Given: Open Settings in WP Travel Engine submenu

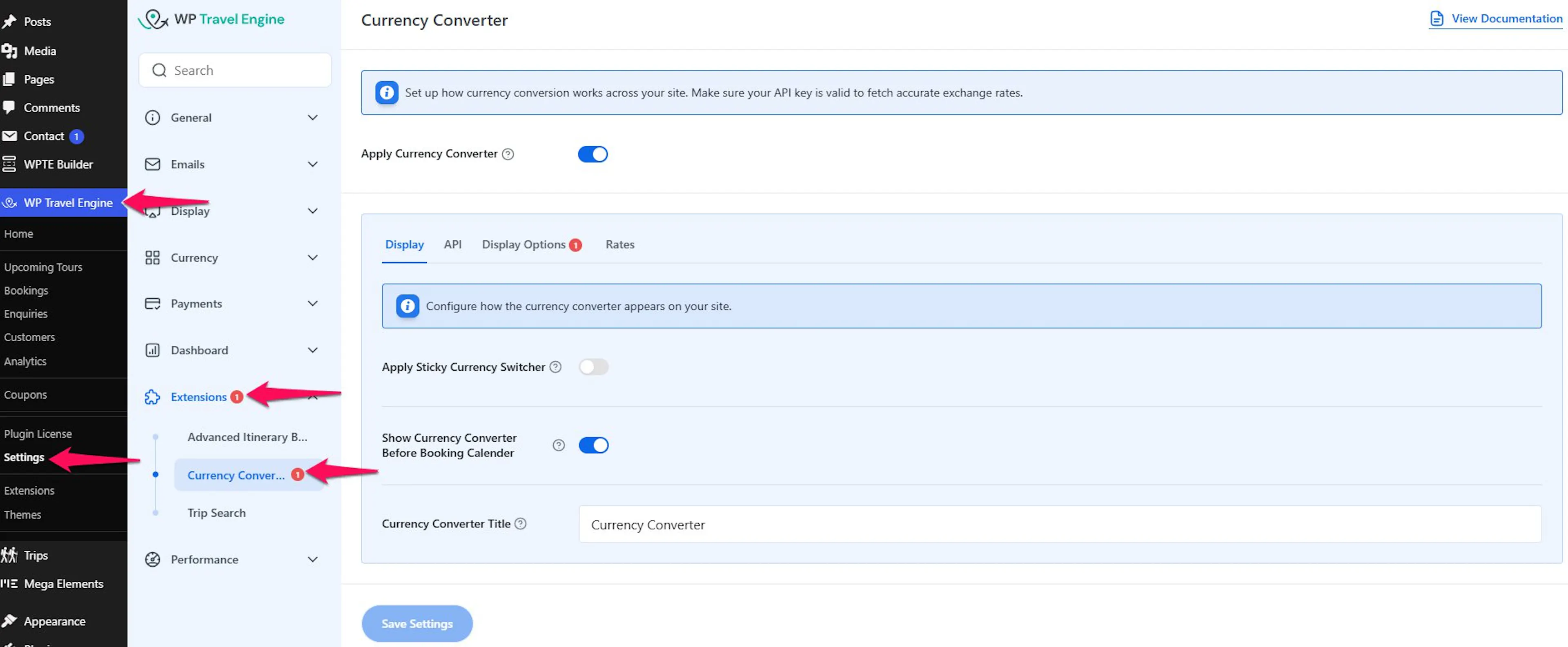Looking at the screenshot, I should tap(24, 457).
